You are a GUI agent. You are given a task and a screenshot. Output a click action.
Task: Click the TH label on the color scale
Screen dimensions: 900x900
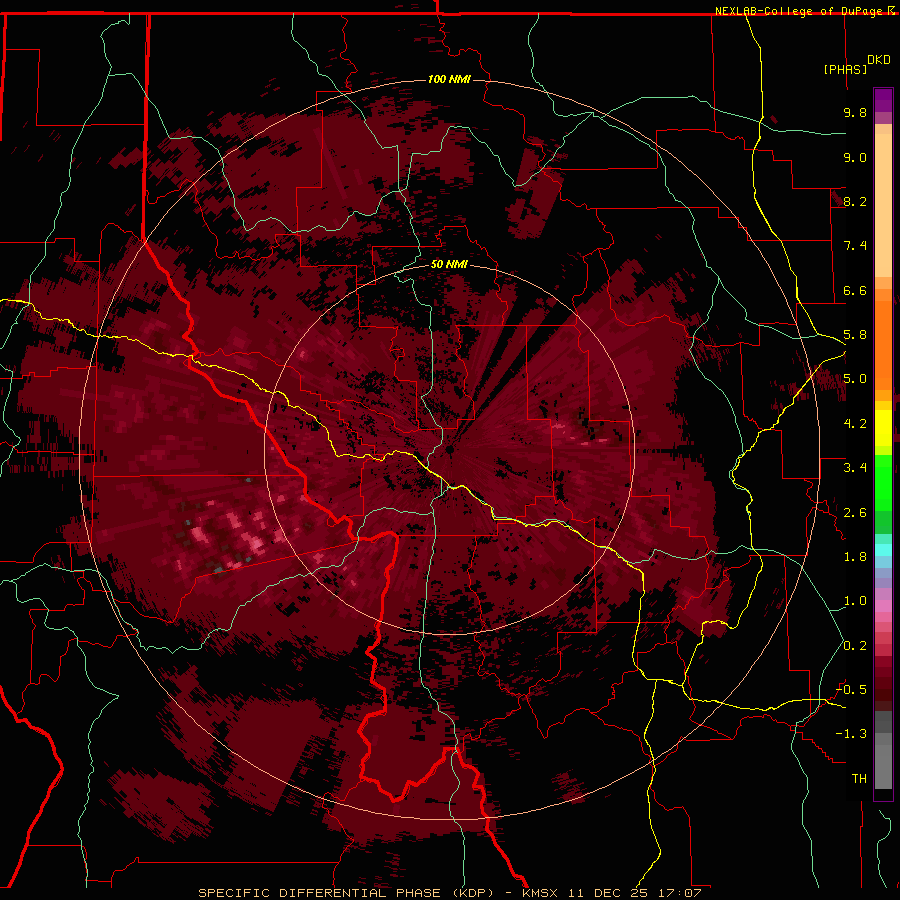pyautogui.click(x=859, y=779)
